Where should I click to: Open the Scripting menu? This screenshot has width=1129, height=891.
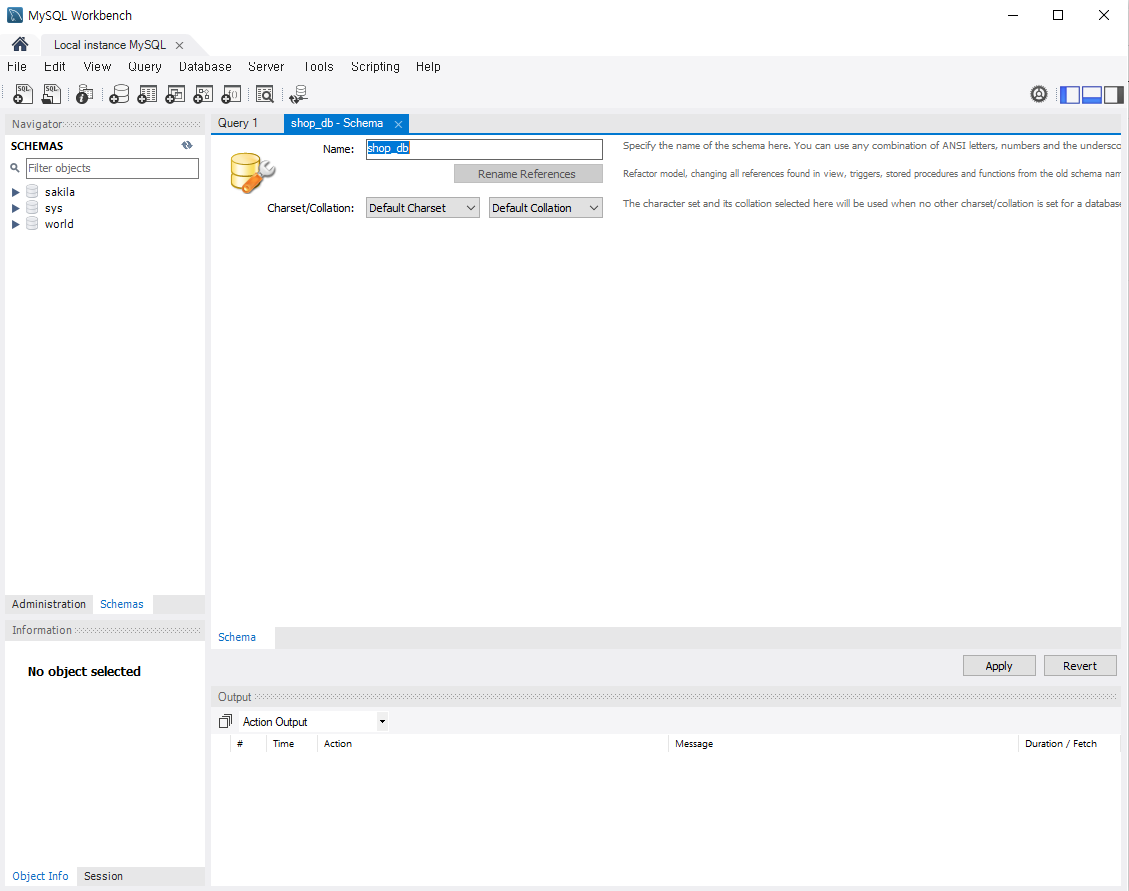(375, 66)
